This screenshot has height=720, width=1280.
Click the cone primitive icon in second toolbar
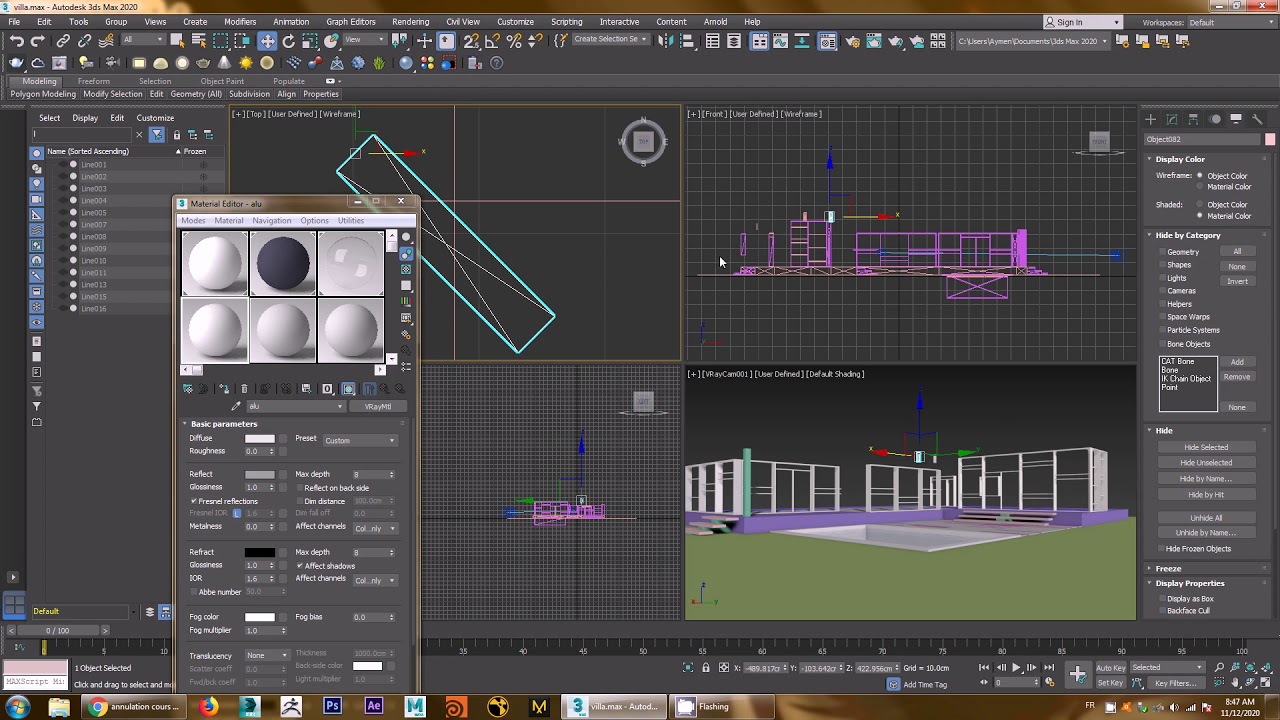pyautogui.click(x=225, y=63)
